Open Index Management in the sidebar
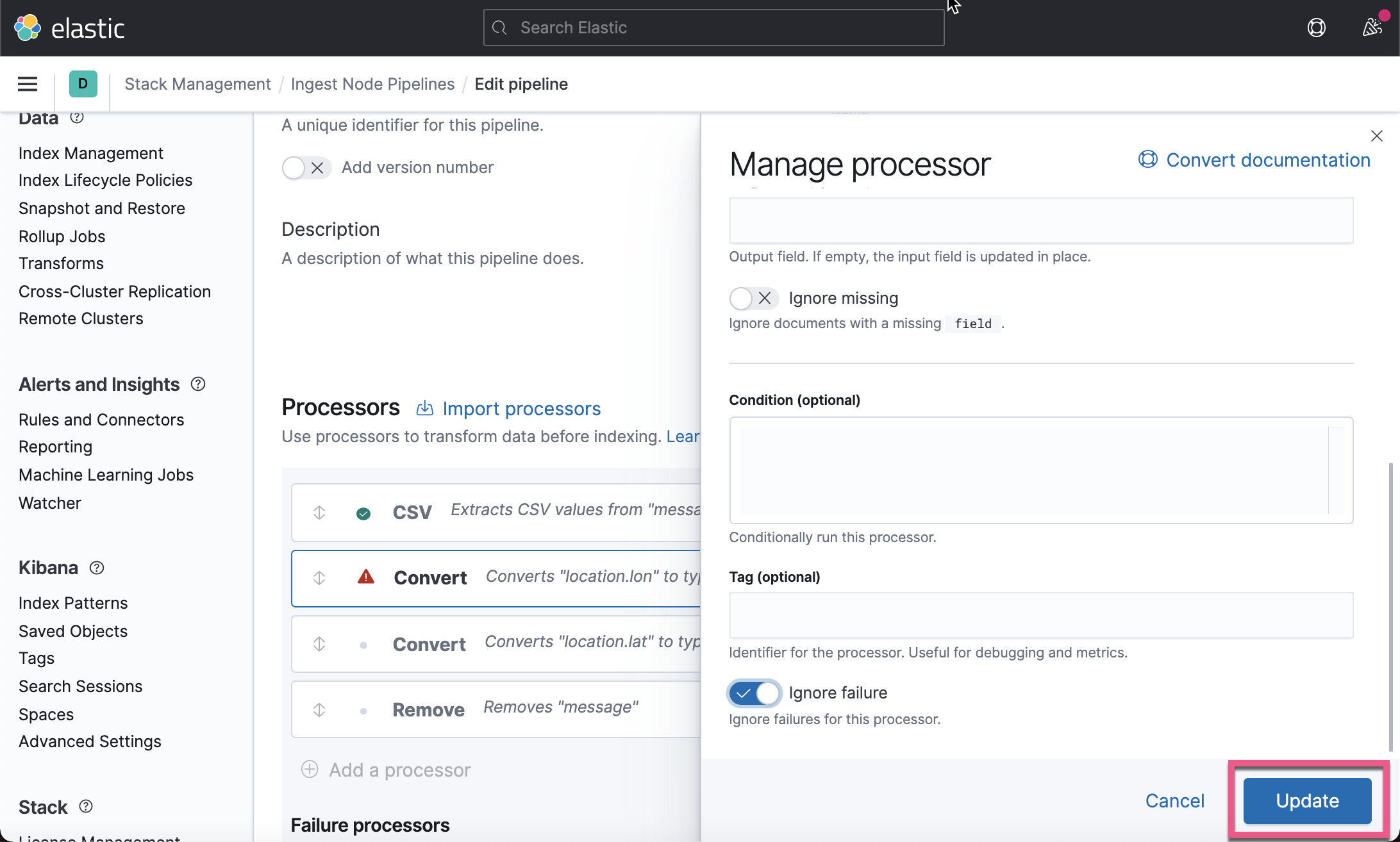The height and width of the screenshot is (842, 1400). (91, 153)
